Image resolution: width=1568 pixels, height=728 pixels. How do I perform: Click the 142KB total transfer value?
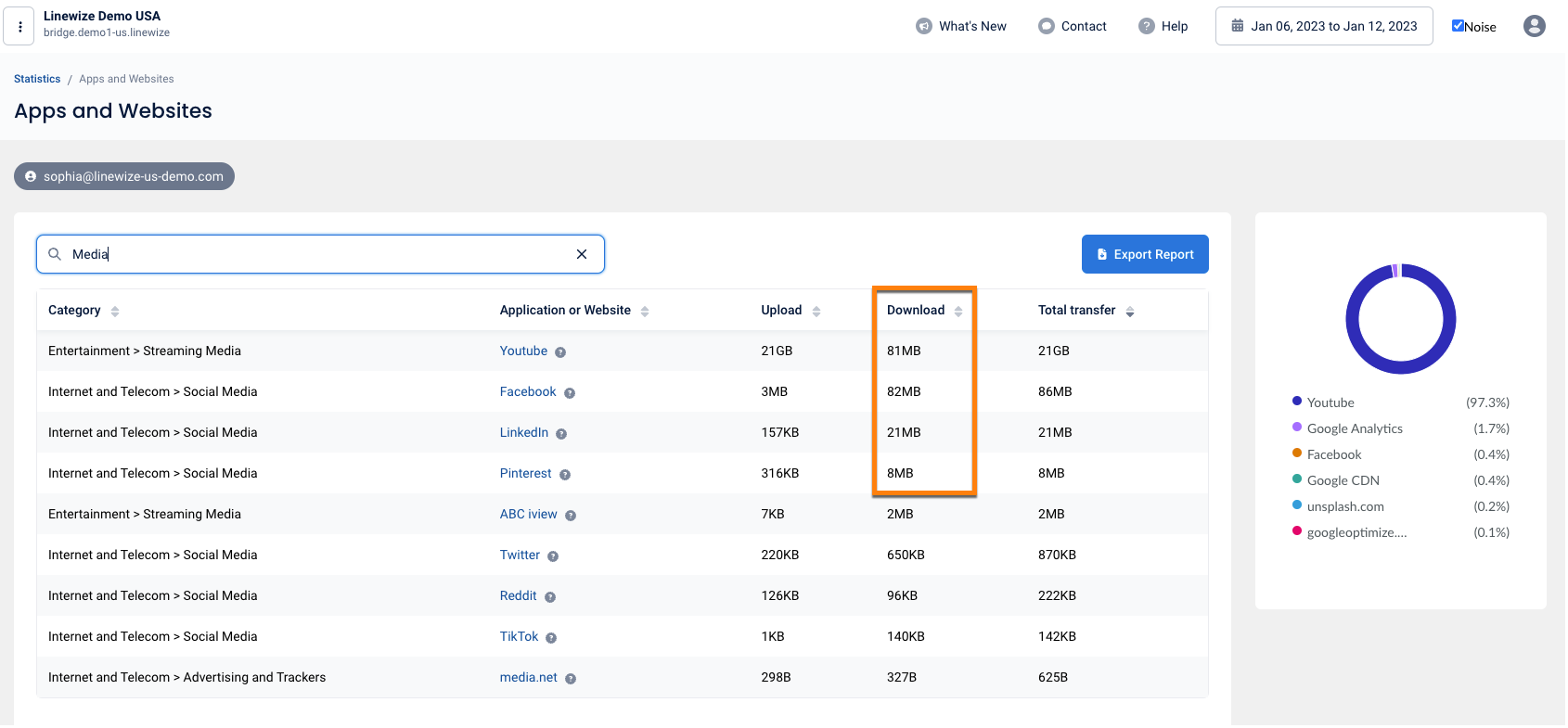[x=1057, y=636]
